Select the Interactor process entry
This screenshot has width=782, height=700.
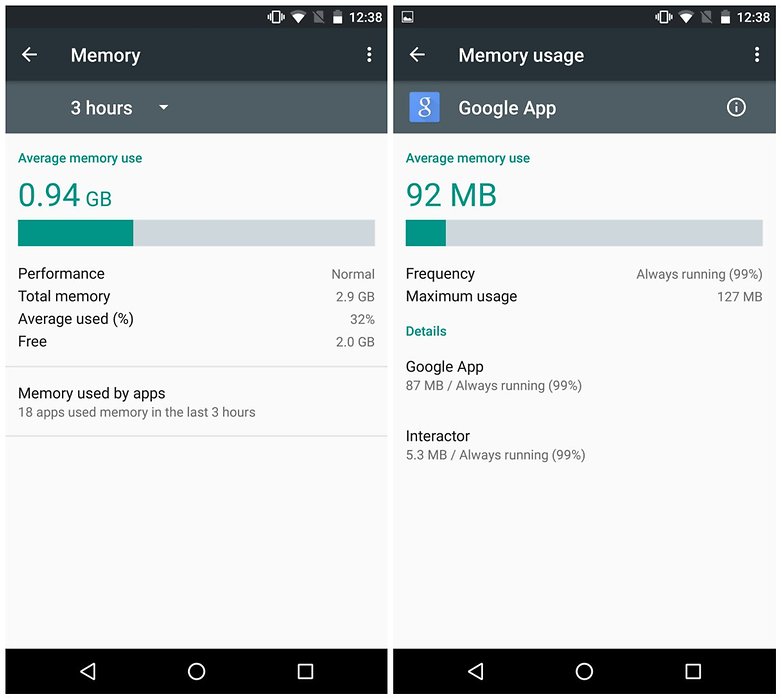[x=584, y=445]
